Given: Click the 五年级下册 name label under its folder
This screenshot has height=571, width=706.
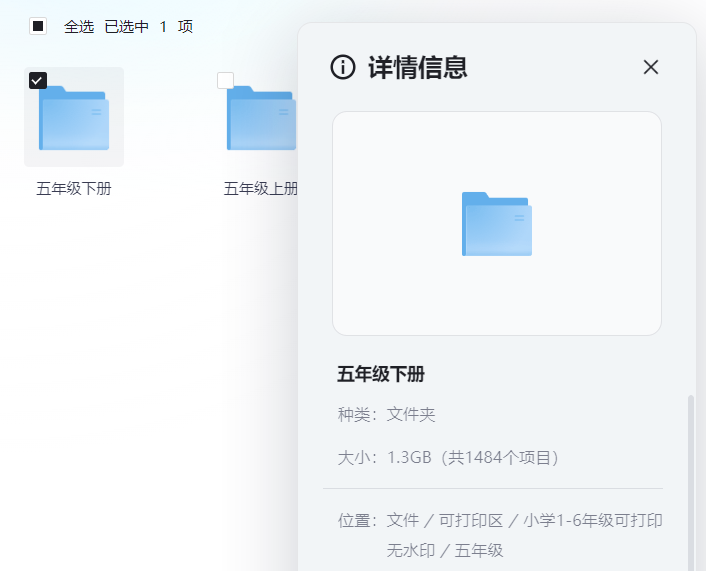Looking at the screenshot, I should 74,189.
